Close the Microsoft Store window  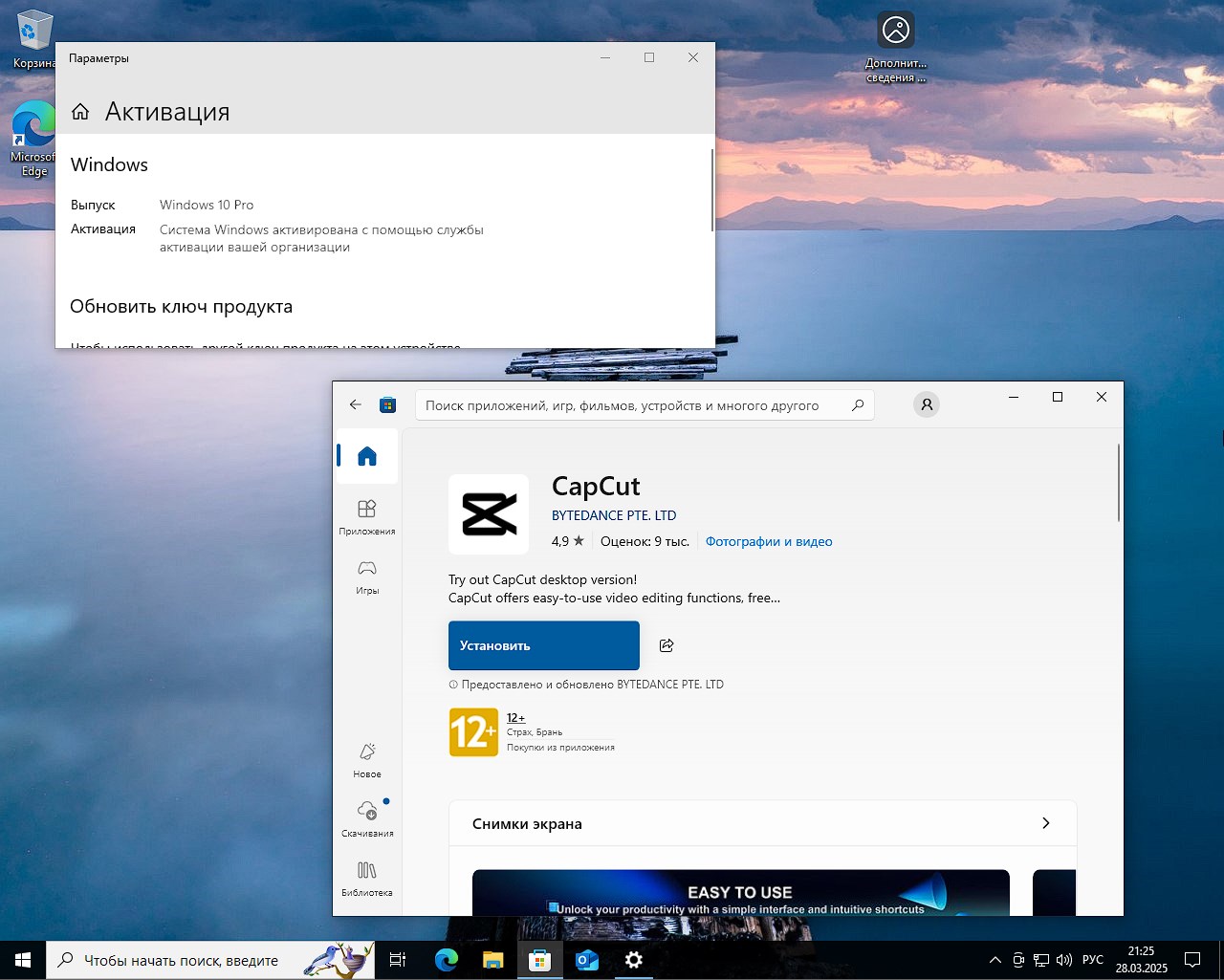pos(1102,397)
